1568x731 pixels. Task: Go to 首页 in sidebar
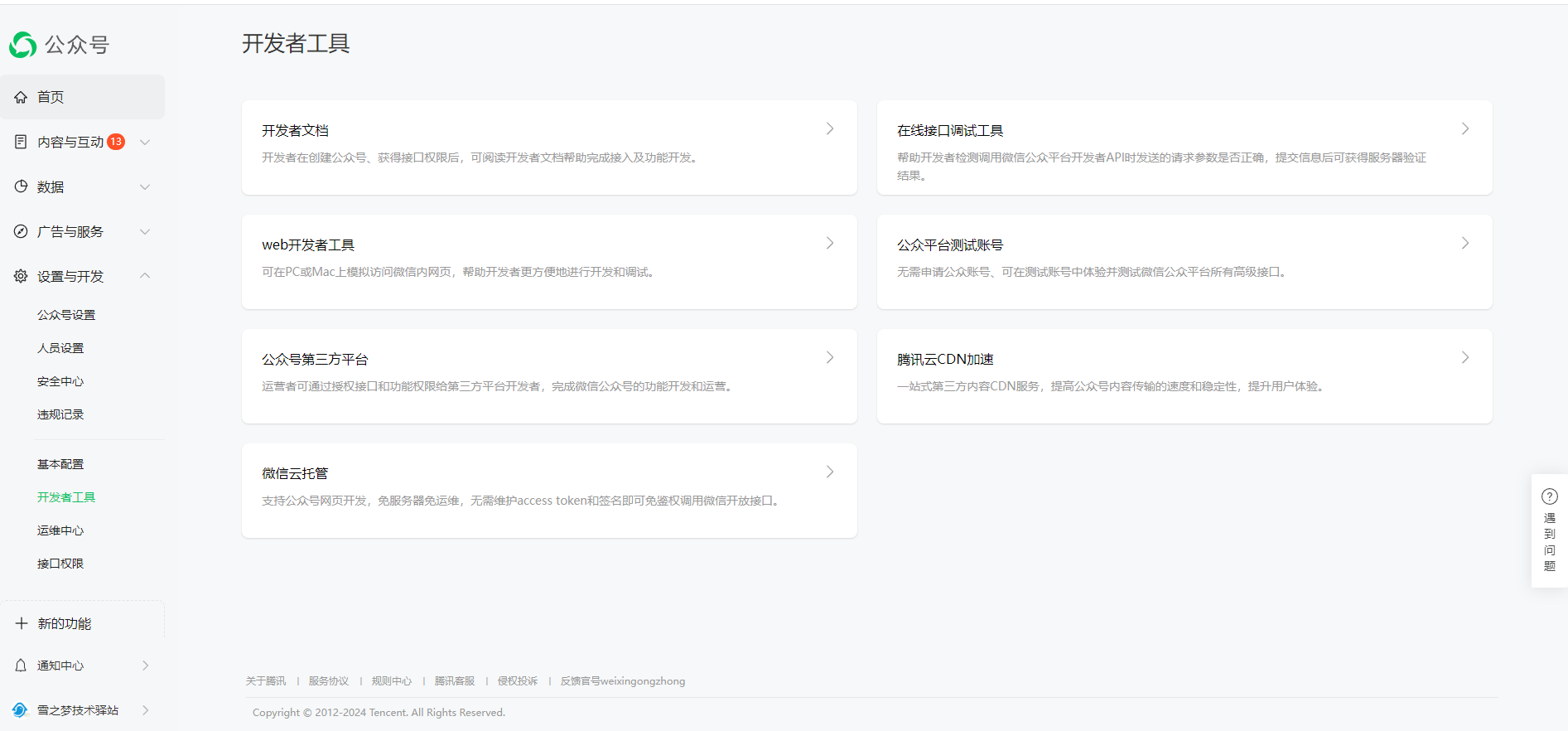pyautogui.click(x=83, y=97)
